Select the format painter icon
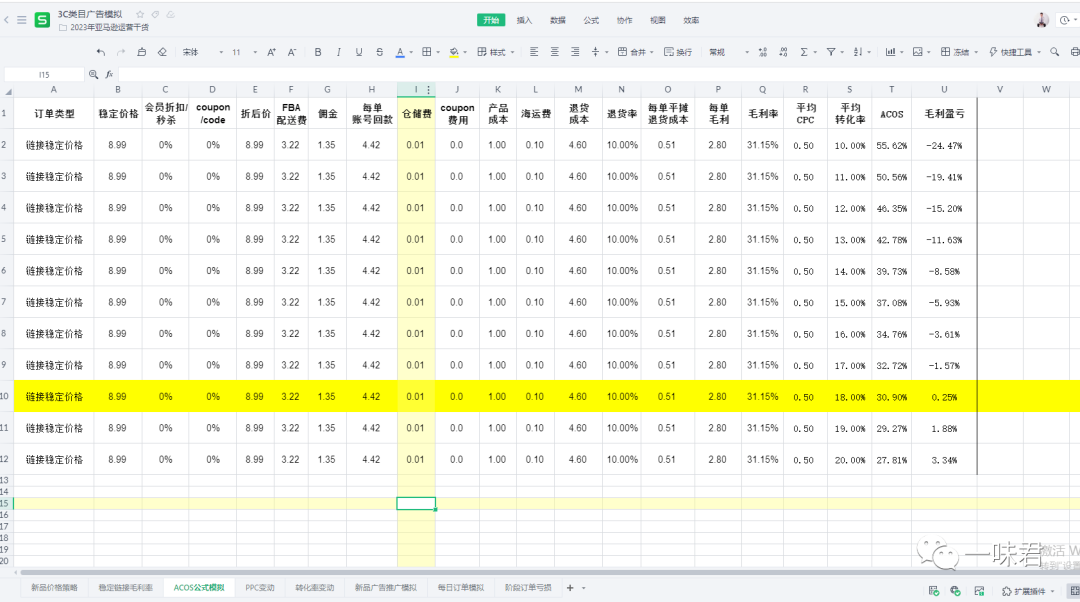This screenshot has height=602, width=1080. pyautogui.click(x=141, y=52)
